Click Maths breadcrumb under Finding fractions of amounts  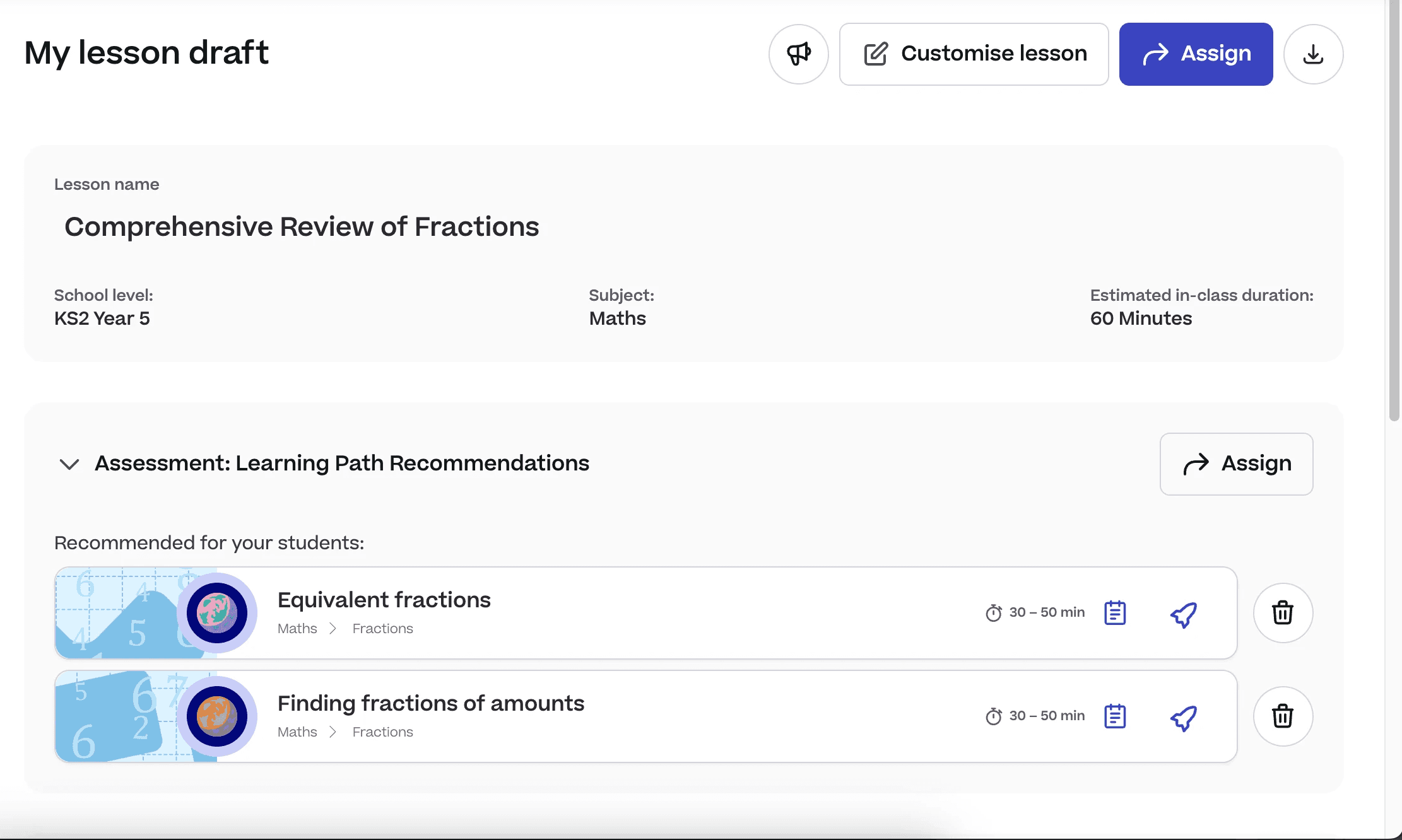pos(297,732)
